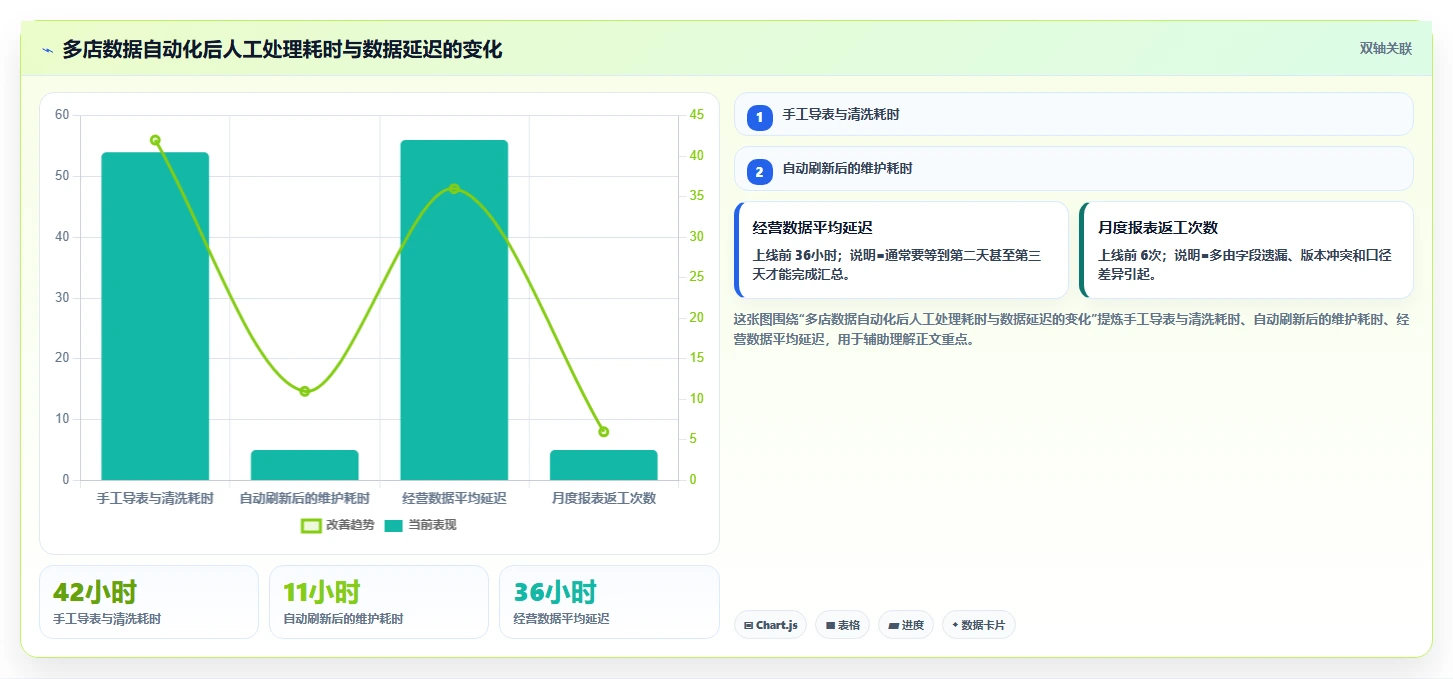The image size is (1453, 679).
Task: Click the blue number 1 badge
Action: pos(759,118)
